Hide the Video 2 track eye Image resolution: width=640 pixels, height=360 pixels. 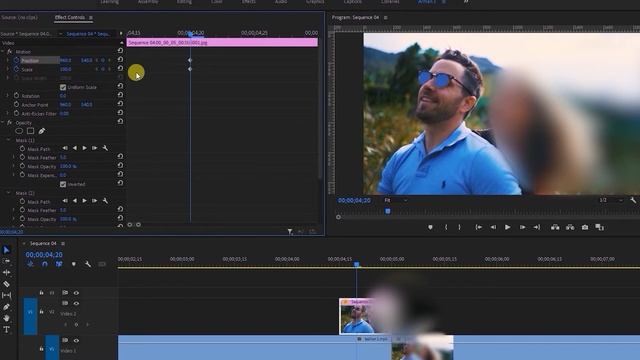coord(76,304)
